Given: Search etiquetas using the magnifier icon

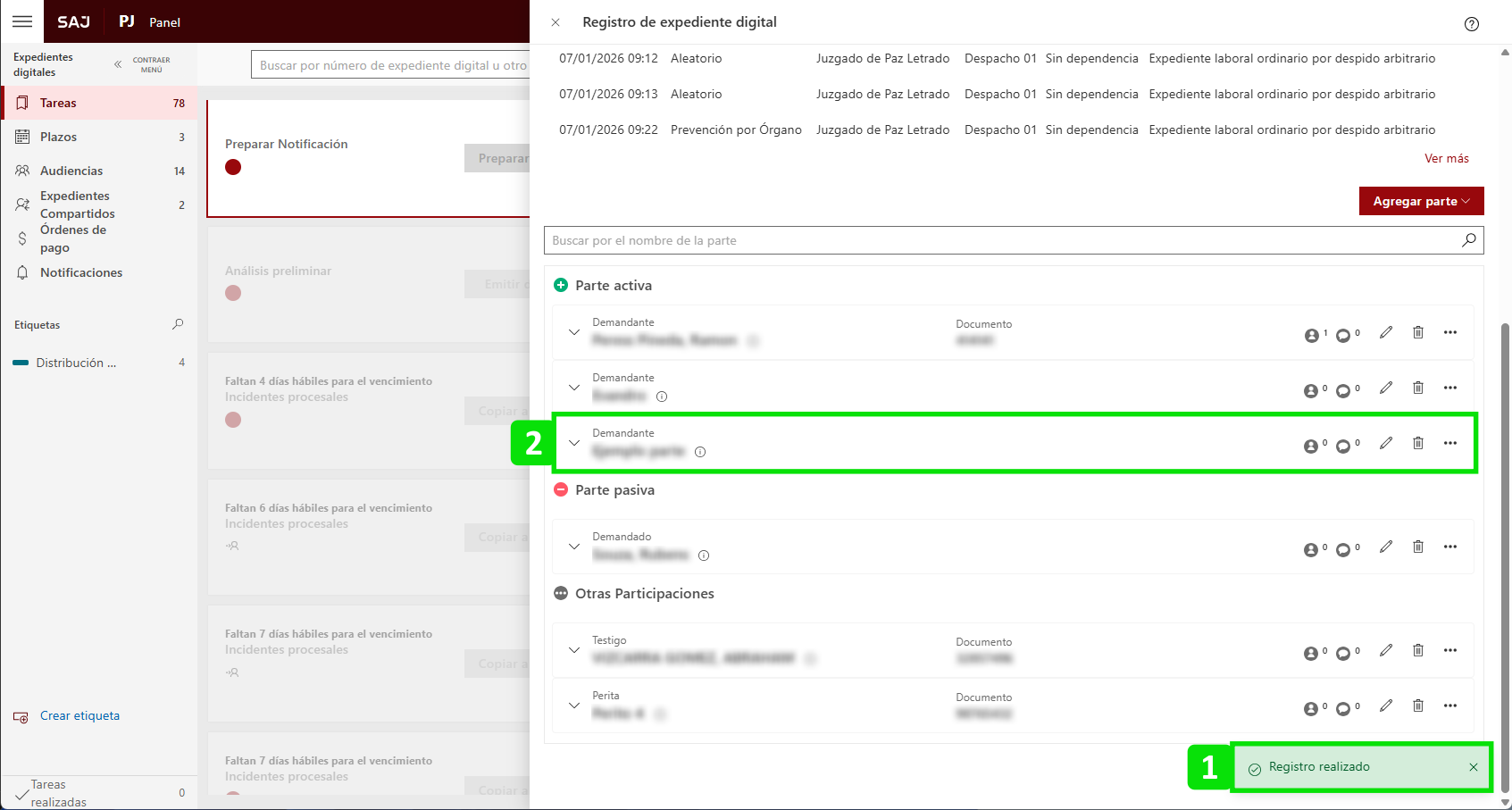Looking at the screenshot, I should (x=178, y=324).
